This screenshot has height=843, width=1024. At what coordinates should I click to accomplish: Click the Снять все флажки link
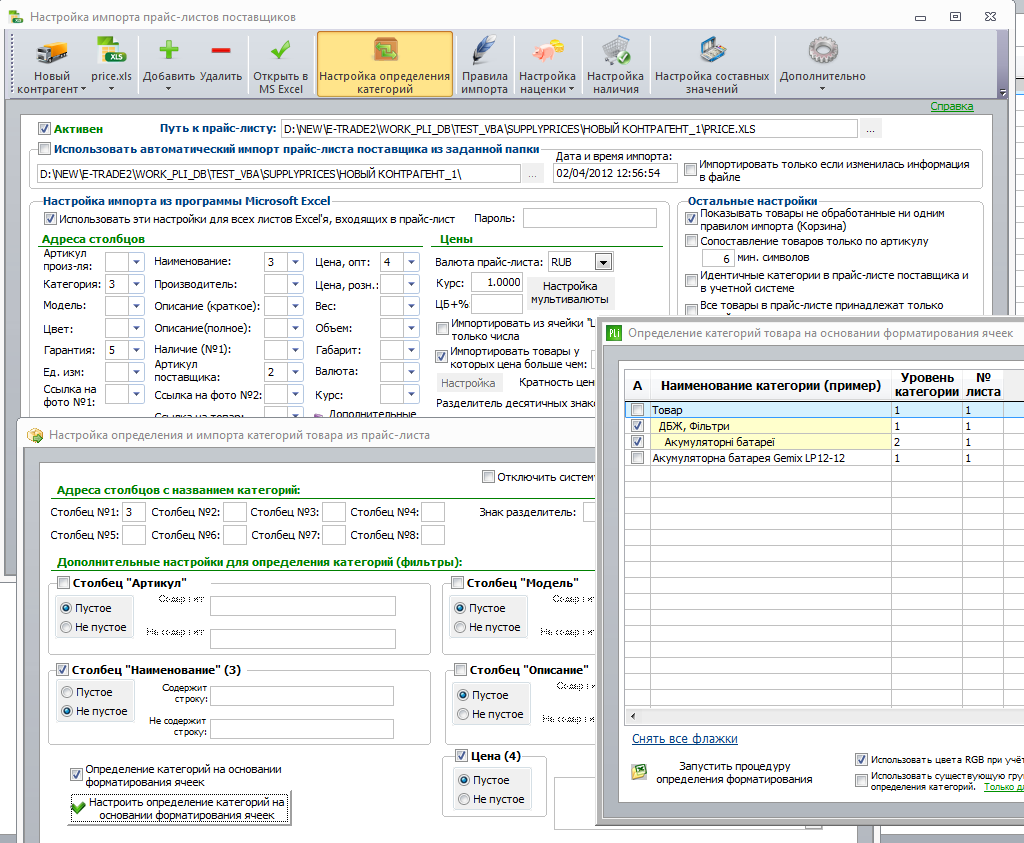tap(684, 739)
